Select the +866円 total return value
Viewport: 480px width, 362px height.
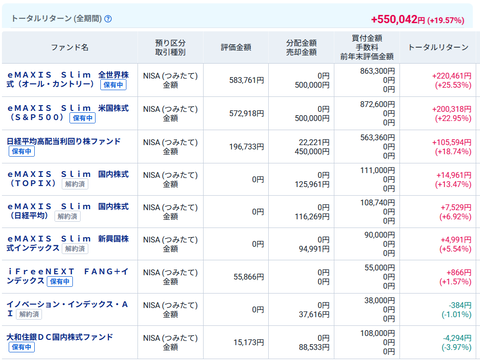[459, 273]
